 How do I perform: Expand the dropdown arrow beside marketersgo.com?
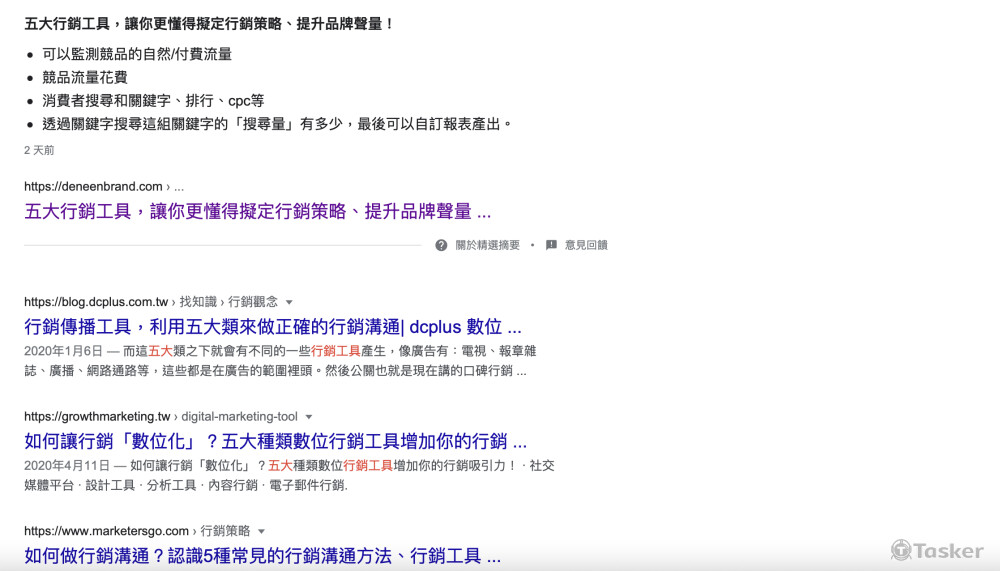tap(261, 532)
